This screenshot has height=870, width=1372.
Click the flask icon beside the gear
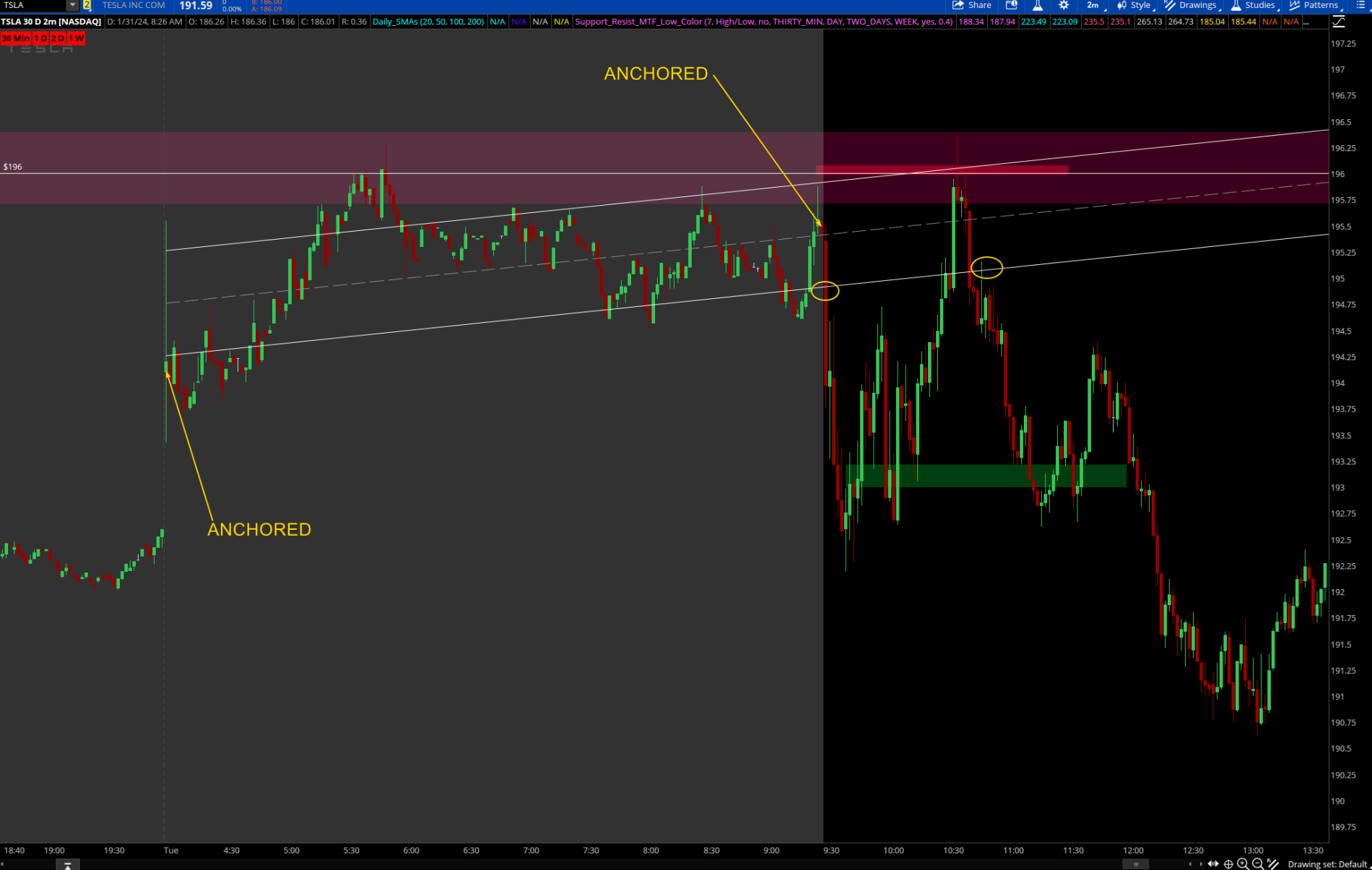1038,5
